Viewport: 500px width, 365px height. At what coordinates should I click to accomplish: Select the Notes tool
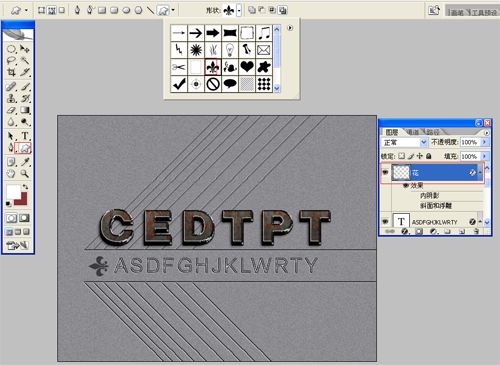[11, 162]
